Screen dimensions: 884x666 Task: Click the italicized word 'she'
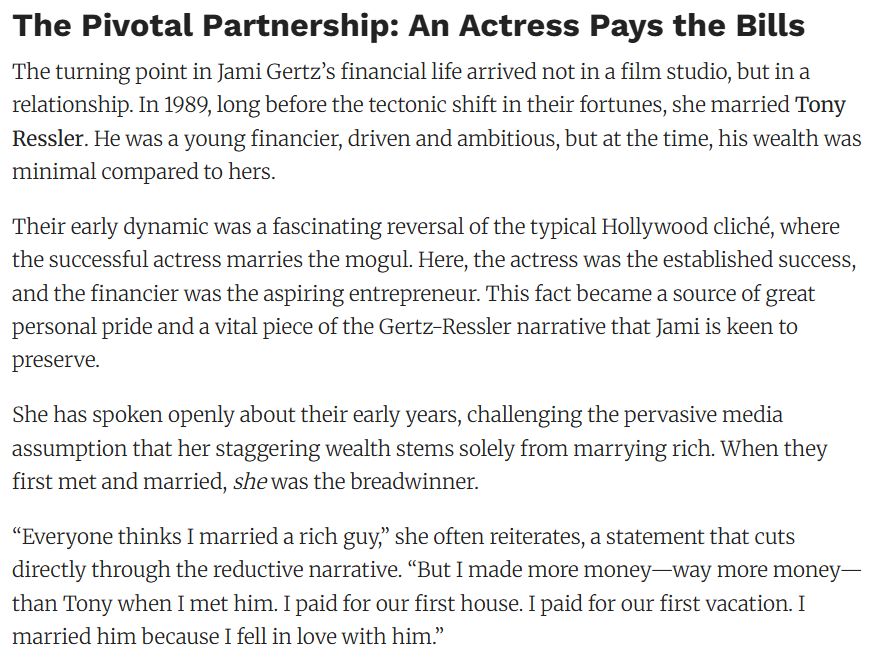point(249,482)
